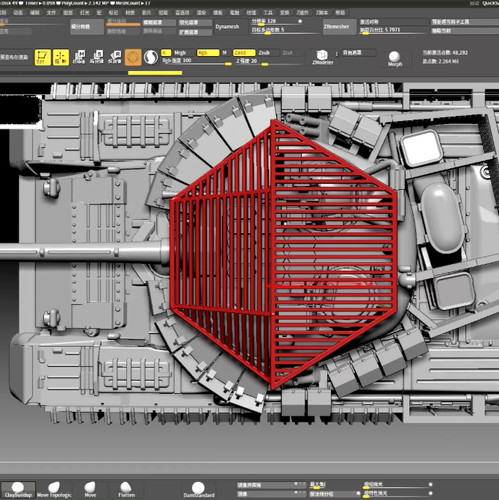The width and height of the screenshot is (499, 500).
Task: Adjust the 5.7971 percentage slider
Action: point(393,30)
